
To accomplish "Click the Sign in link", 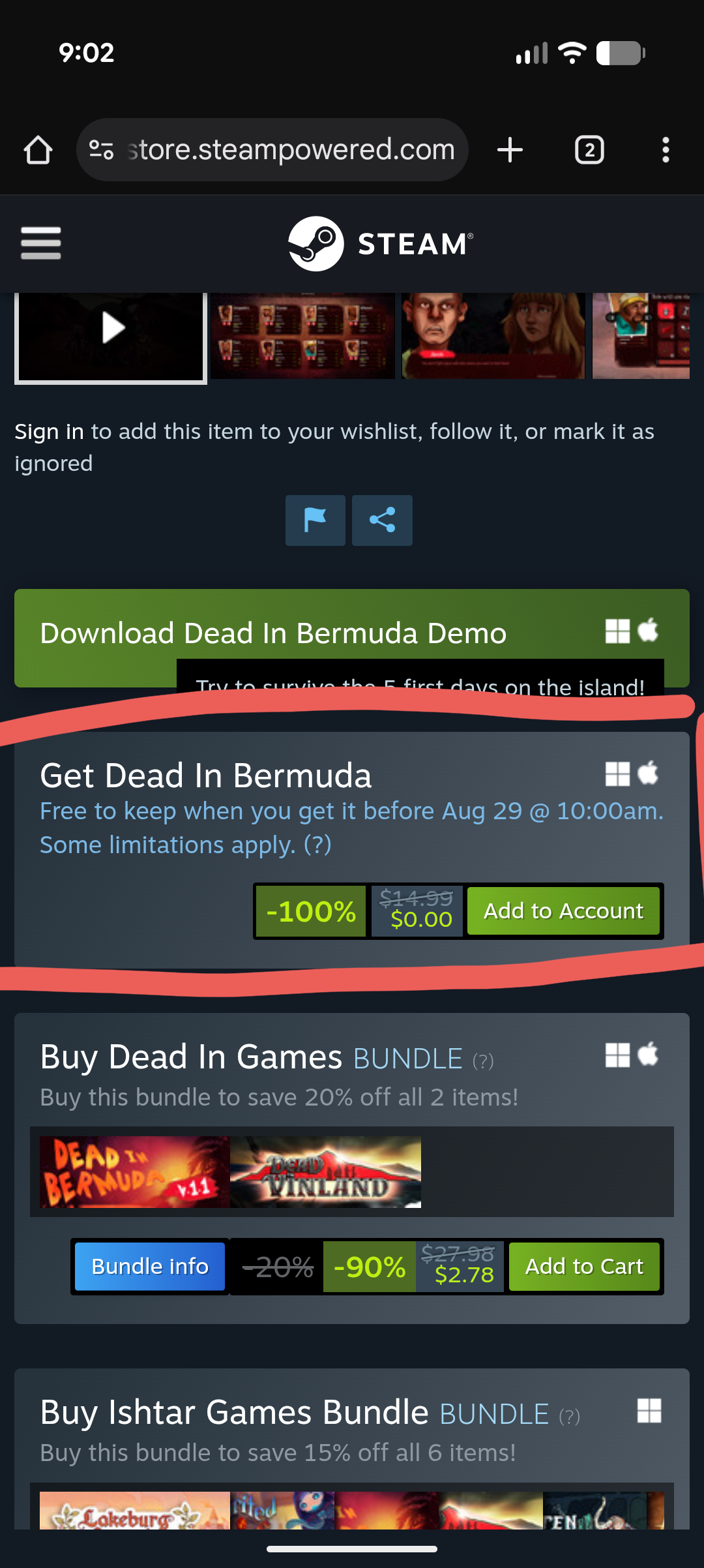I will [x=49, y=432].
